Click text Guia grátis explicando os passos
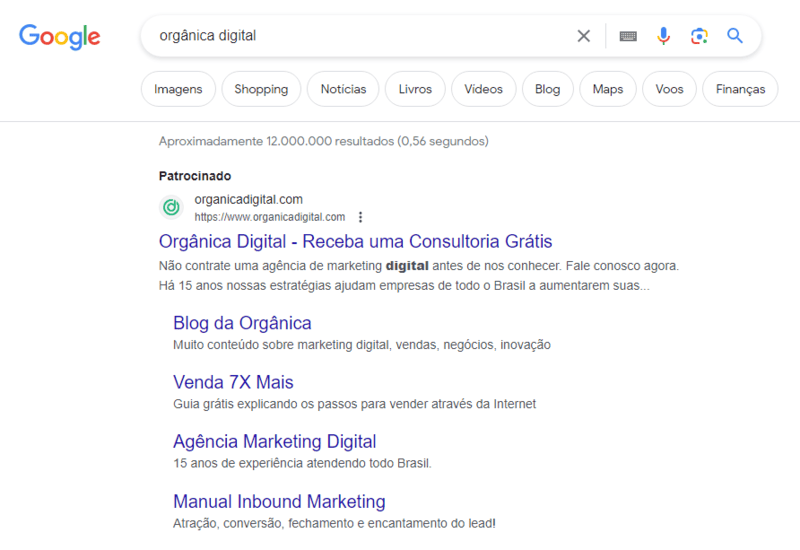800x550 pixels. click(355, 404)
